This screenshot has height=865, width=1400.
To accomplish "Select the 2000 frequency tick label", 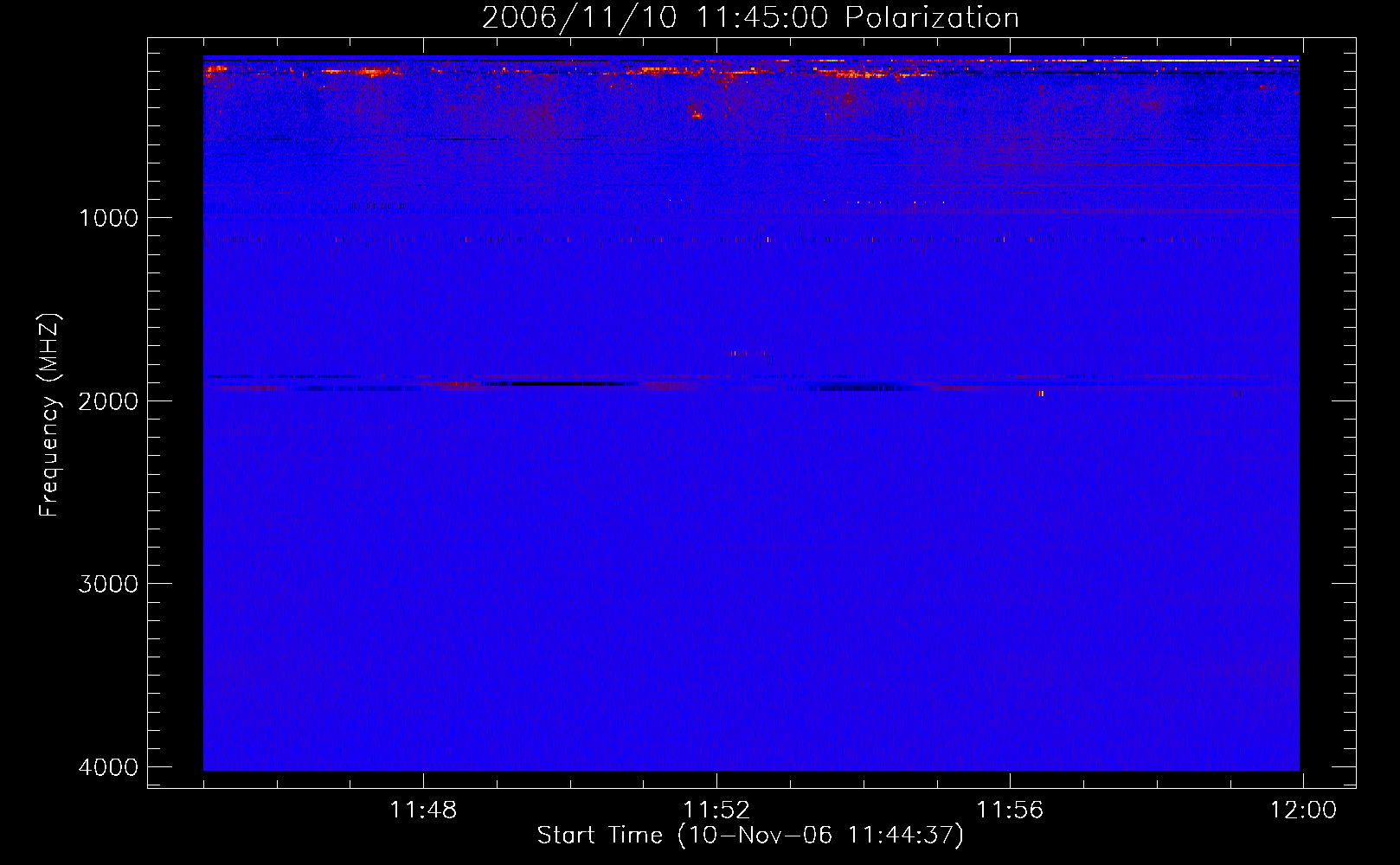I will (x=108, y=401).
